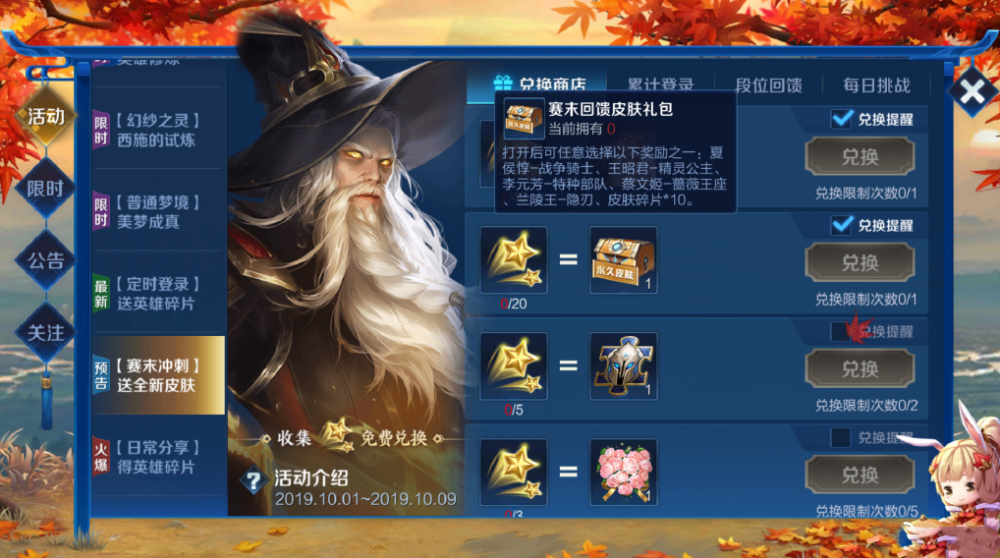Click the pink rose bouquet reward icon
Image resolution: width=1000 pixels, height=558 pixels.
coord(623,472)
